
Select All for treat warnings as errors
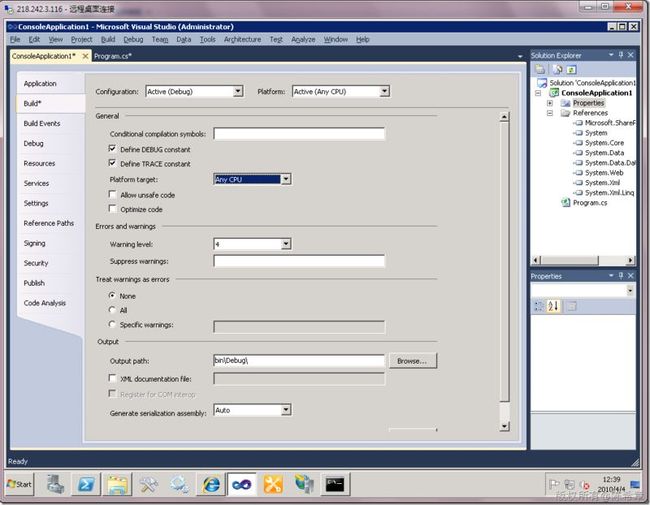(x=112, y=310)
